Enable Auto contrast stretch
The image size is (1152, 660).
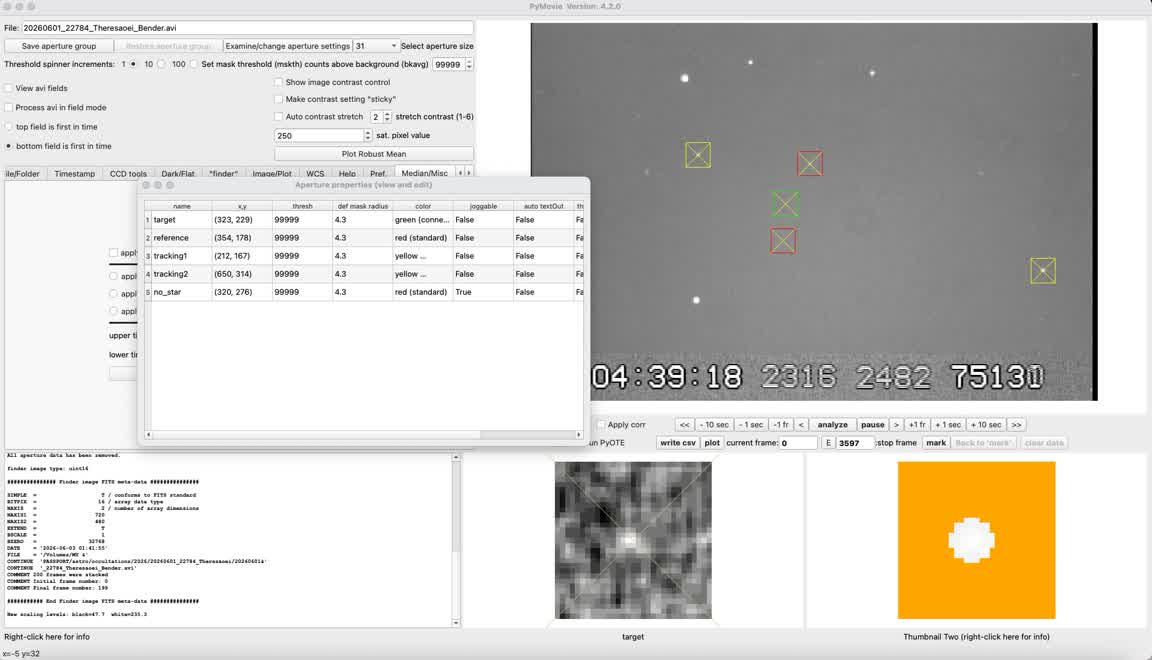tap(278, 116)
